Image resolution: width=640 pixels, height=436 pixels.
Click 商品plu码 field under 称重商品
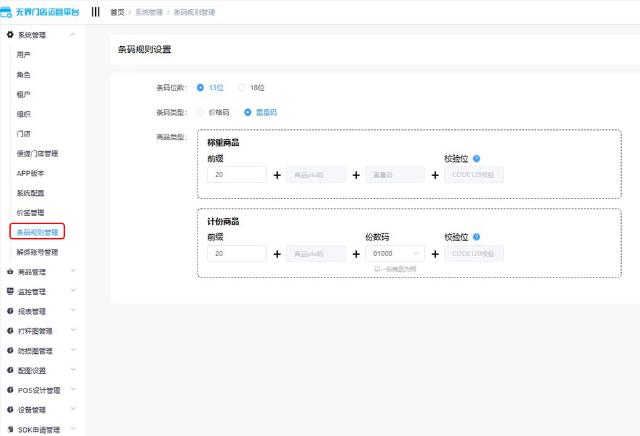pos(316,174)
